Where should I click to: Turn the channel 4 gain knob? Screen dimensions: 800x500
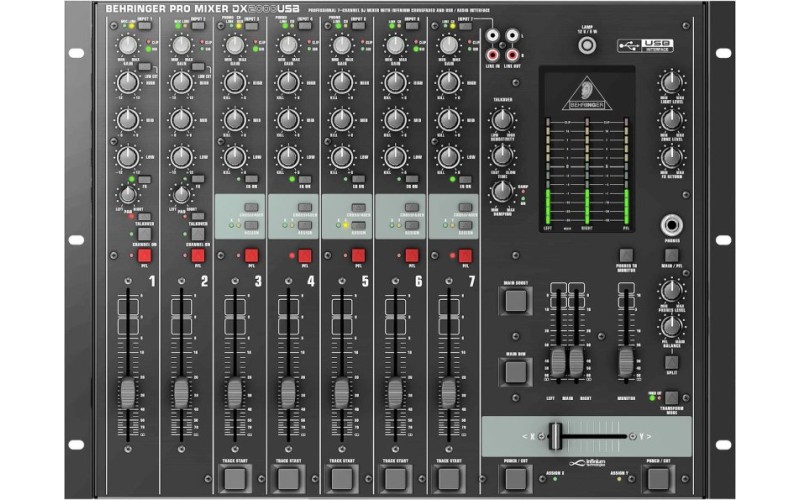pos(288,45)
